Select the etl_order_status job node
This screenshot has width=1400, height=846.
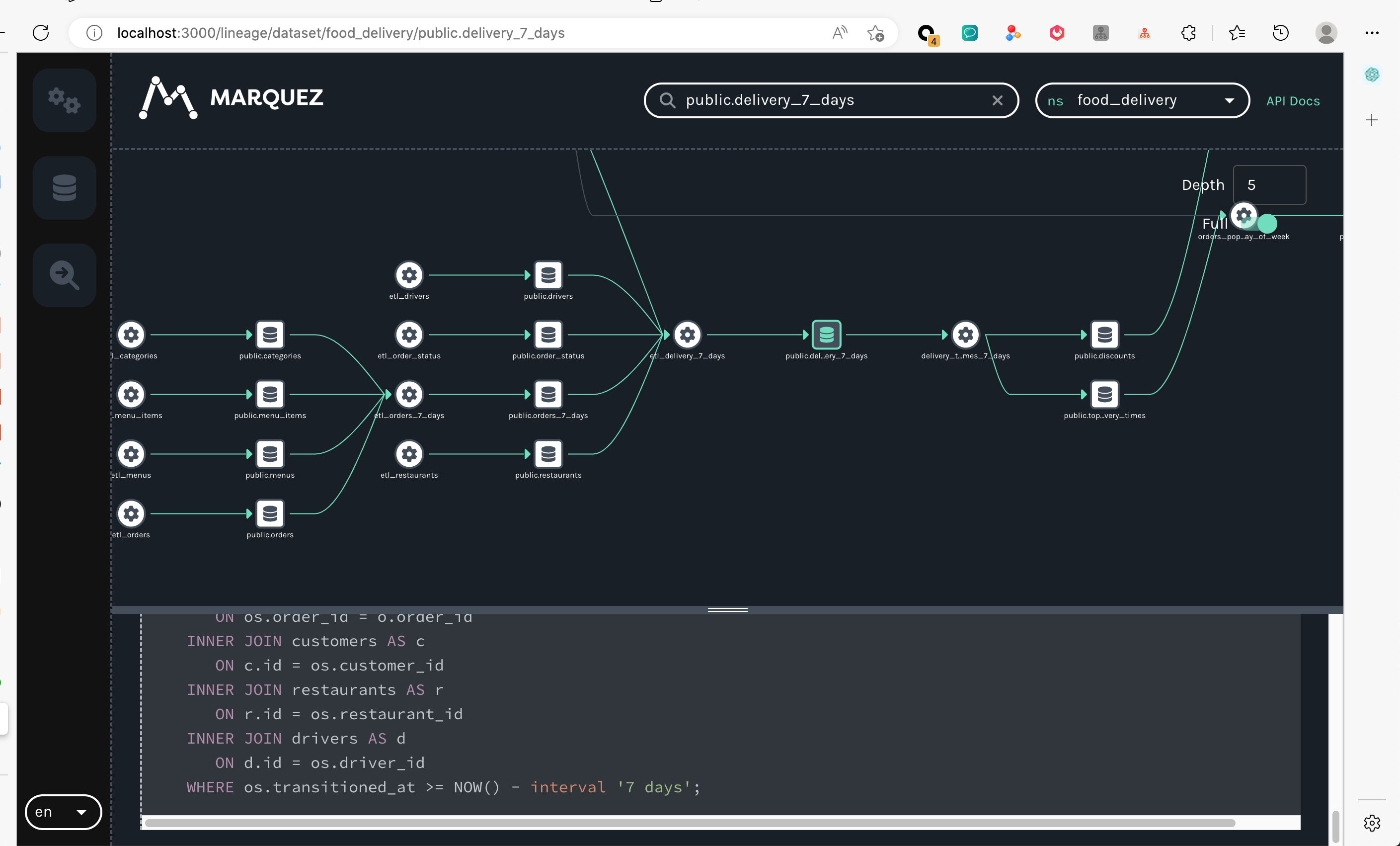pos(409,335)
